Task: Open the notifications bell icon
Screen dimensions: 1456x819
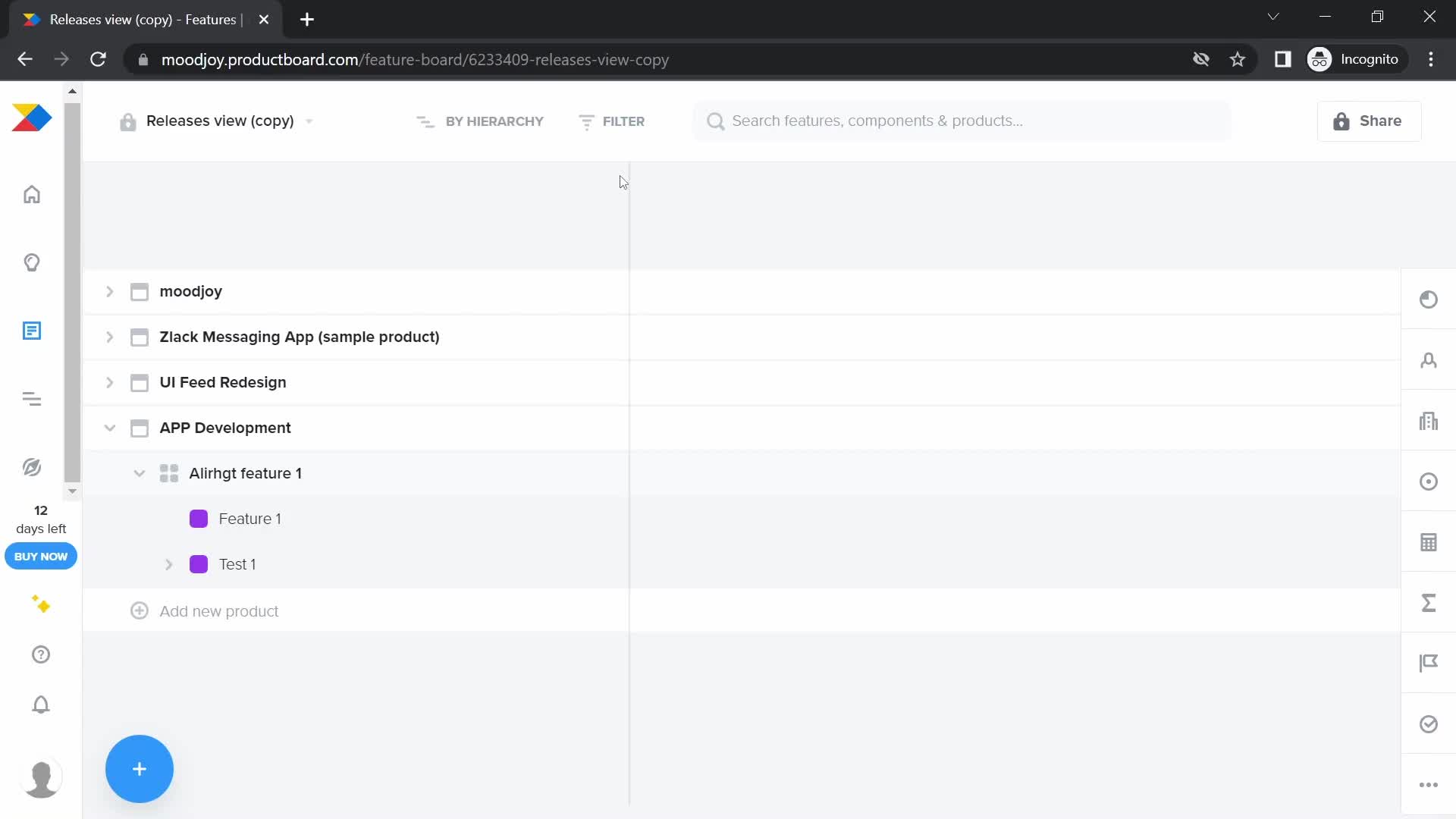Action: click(x=41, y=704)
